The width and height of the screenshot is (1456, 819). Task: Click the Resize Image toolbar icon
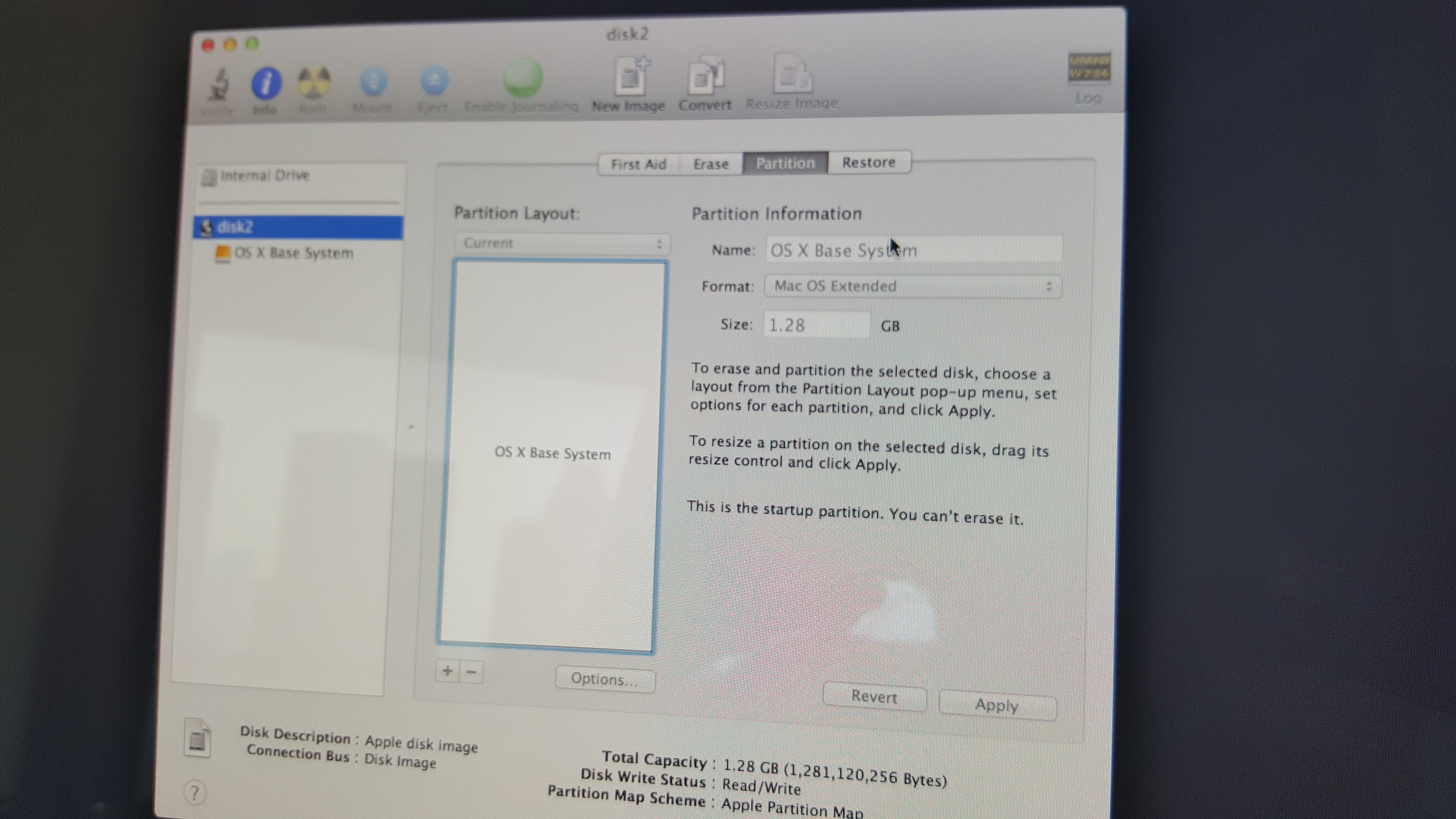click(x=793, y=73)
